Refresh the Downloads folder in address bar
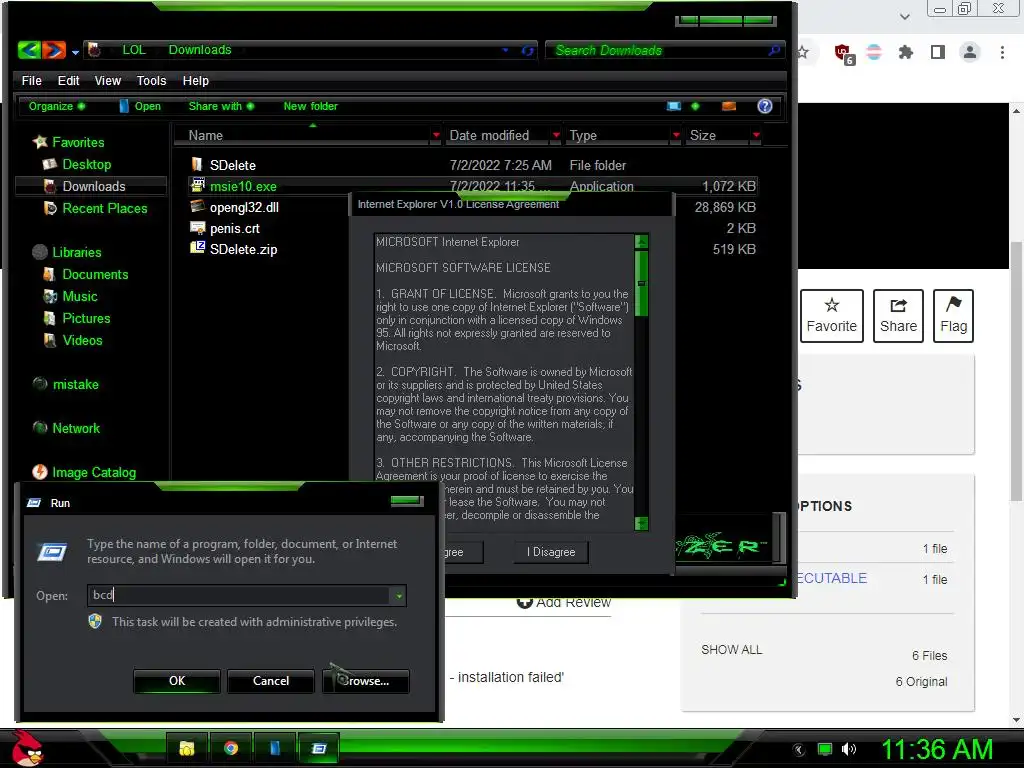Image resolution: width=1024 pixels, height=768 pixels. pos(528,50)
